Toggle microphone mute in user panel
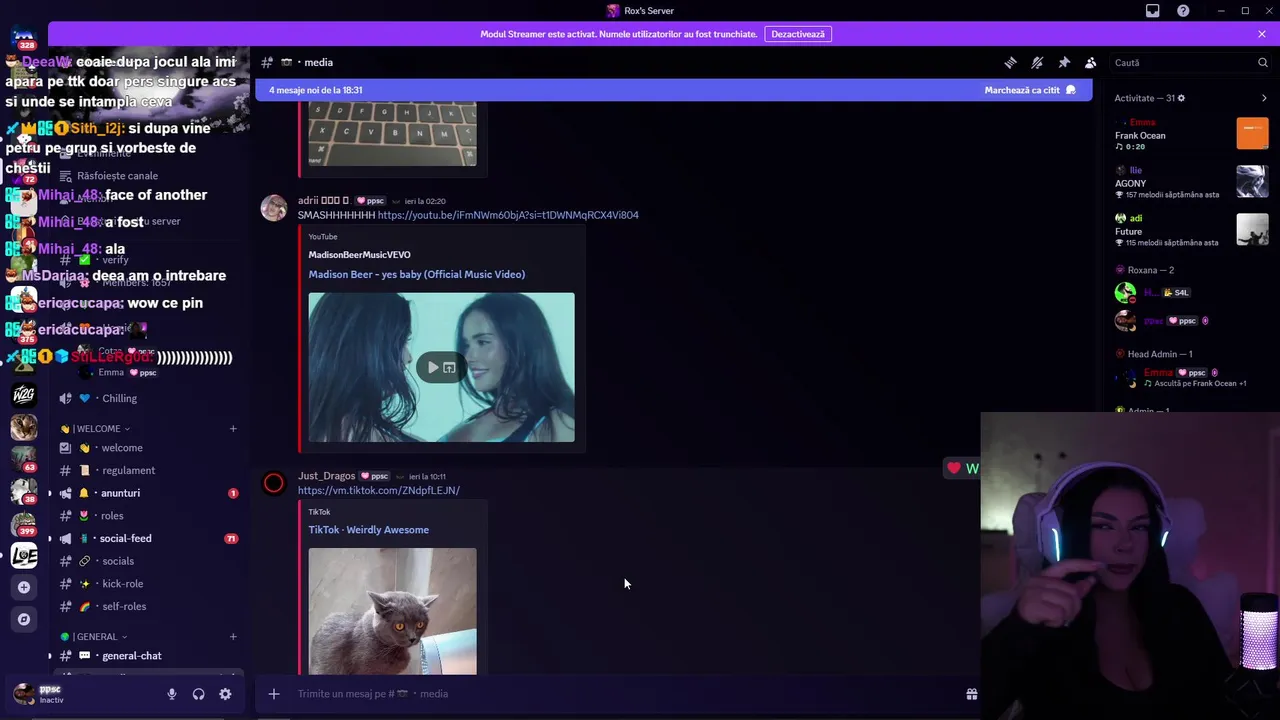This screenshot has width=1280, height=720. tap(172, 694)
